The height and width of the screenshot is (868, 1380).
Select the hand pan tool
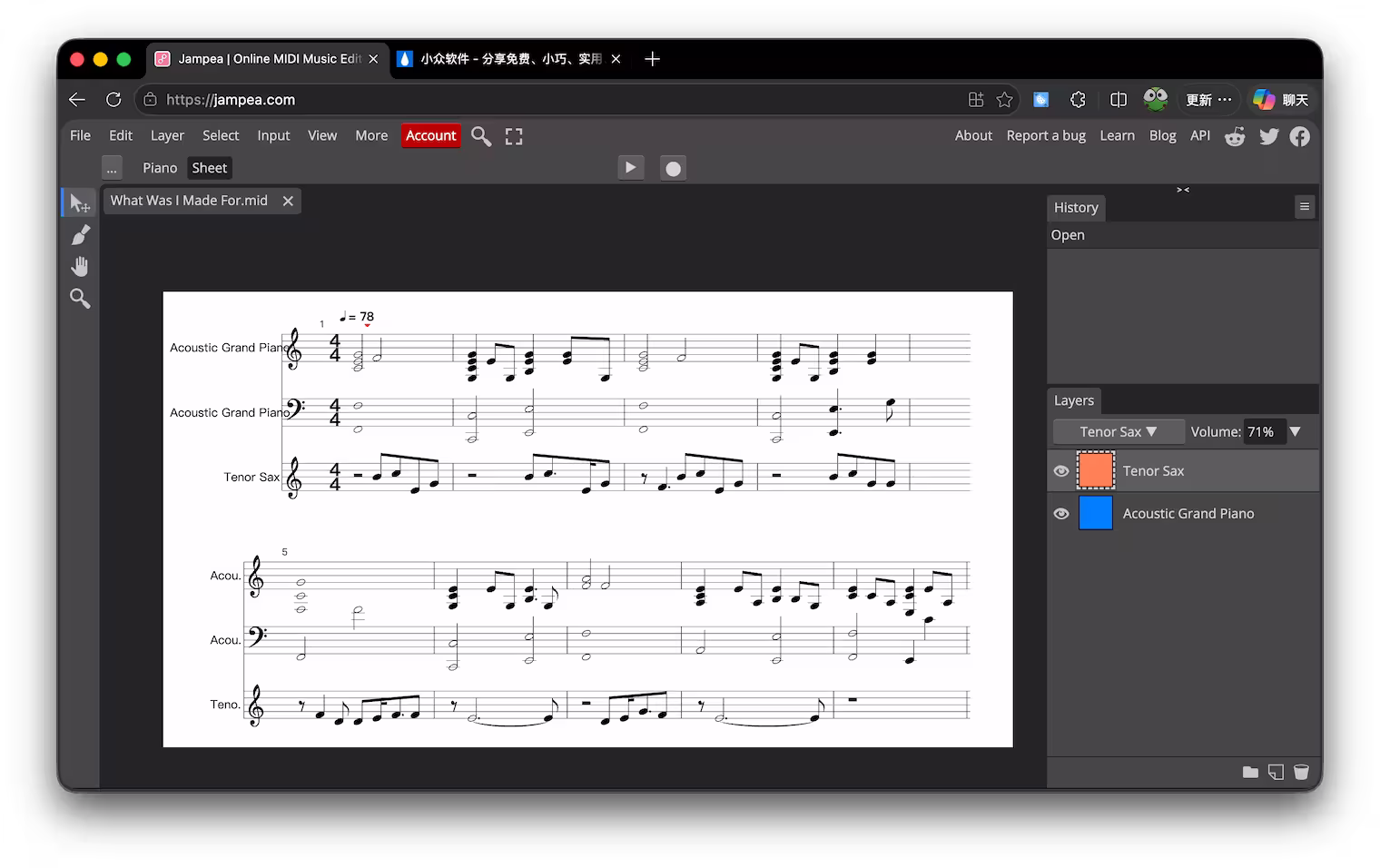tap(80, 266)
